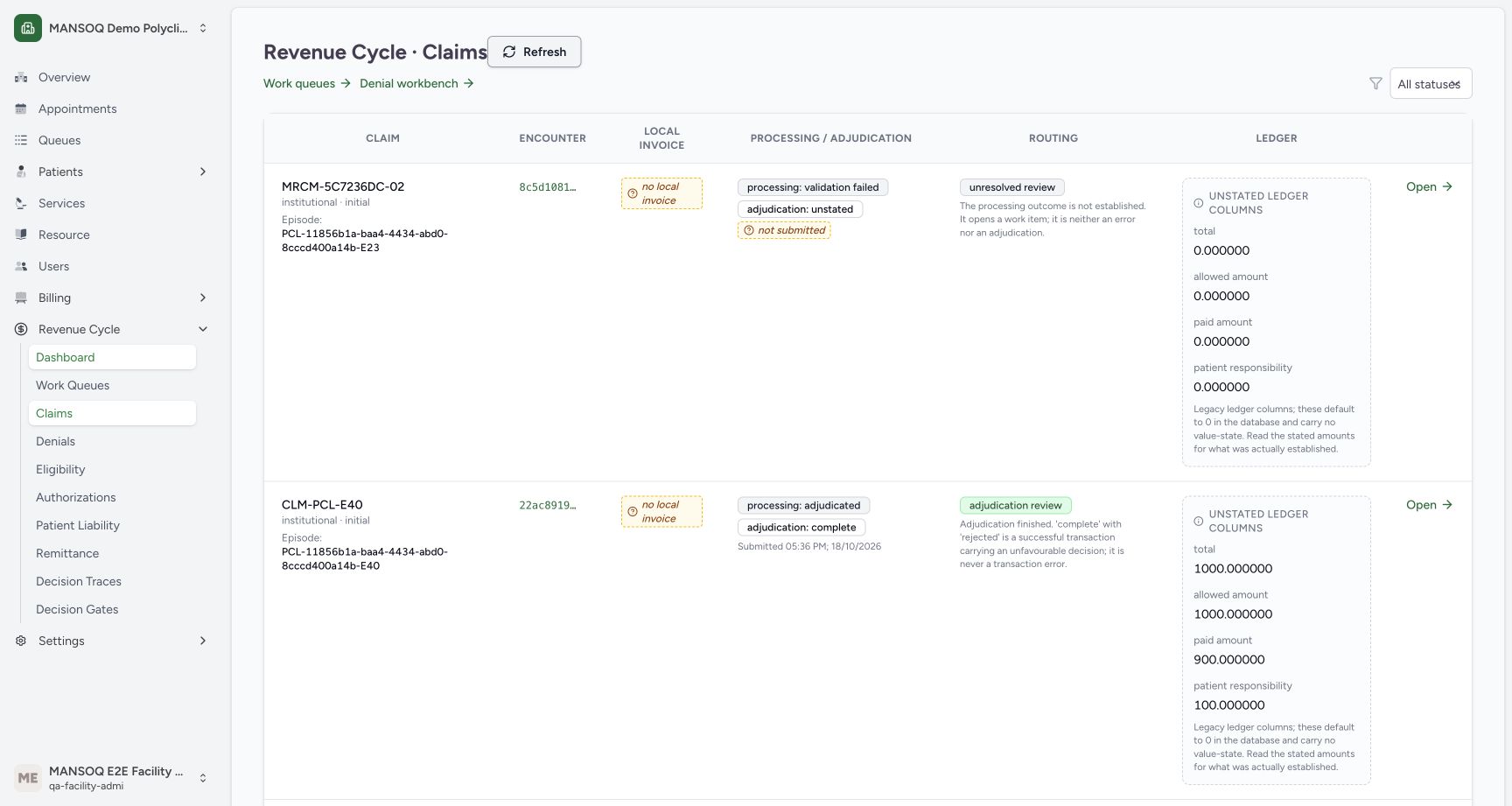
Task: Click the 'unresolved review' routing badge
Action: (1012, 187)
